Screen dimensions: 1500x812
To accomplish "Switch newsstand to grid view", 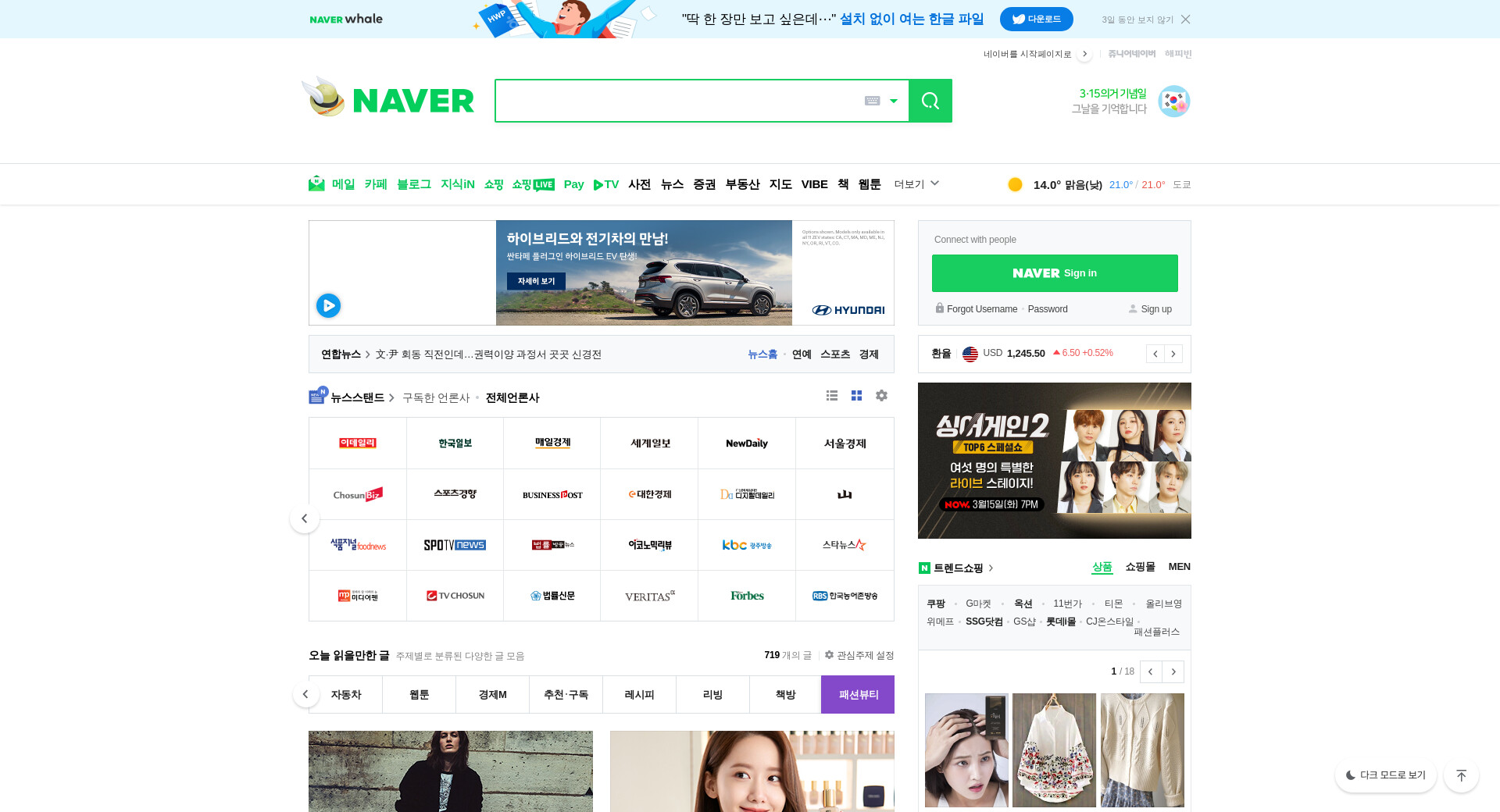I will click(x=856, y=396).
